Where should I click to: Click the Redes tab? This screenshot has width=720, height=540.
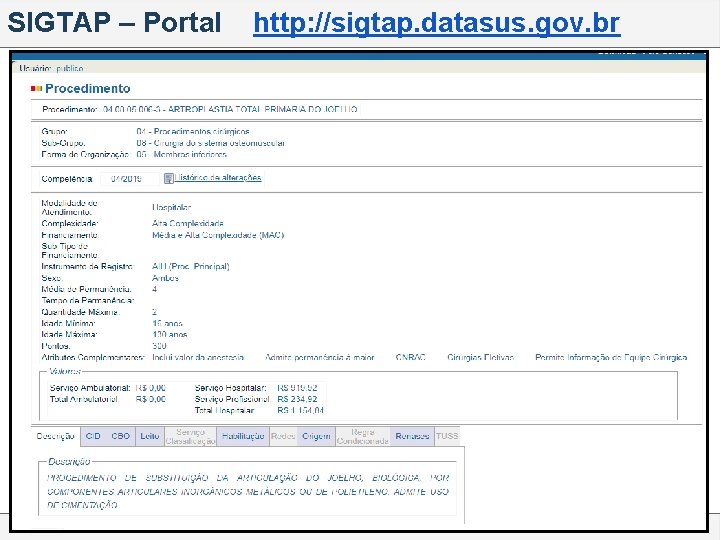(x=283, y=436)
